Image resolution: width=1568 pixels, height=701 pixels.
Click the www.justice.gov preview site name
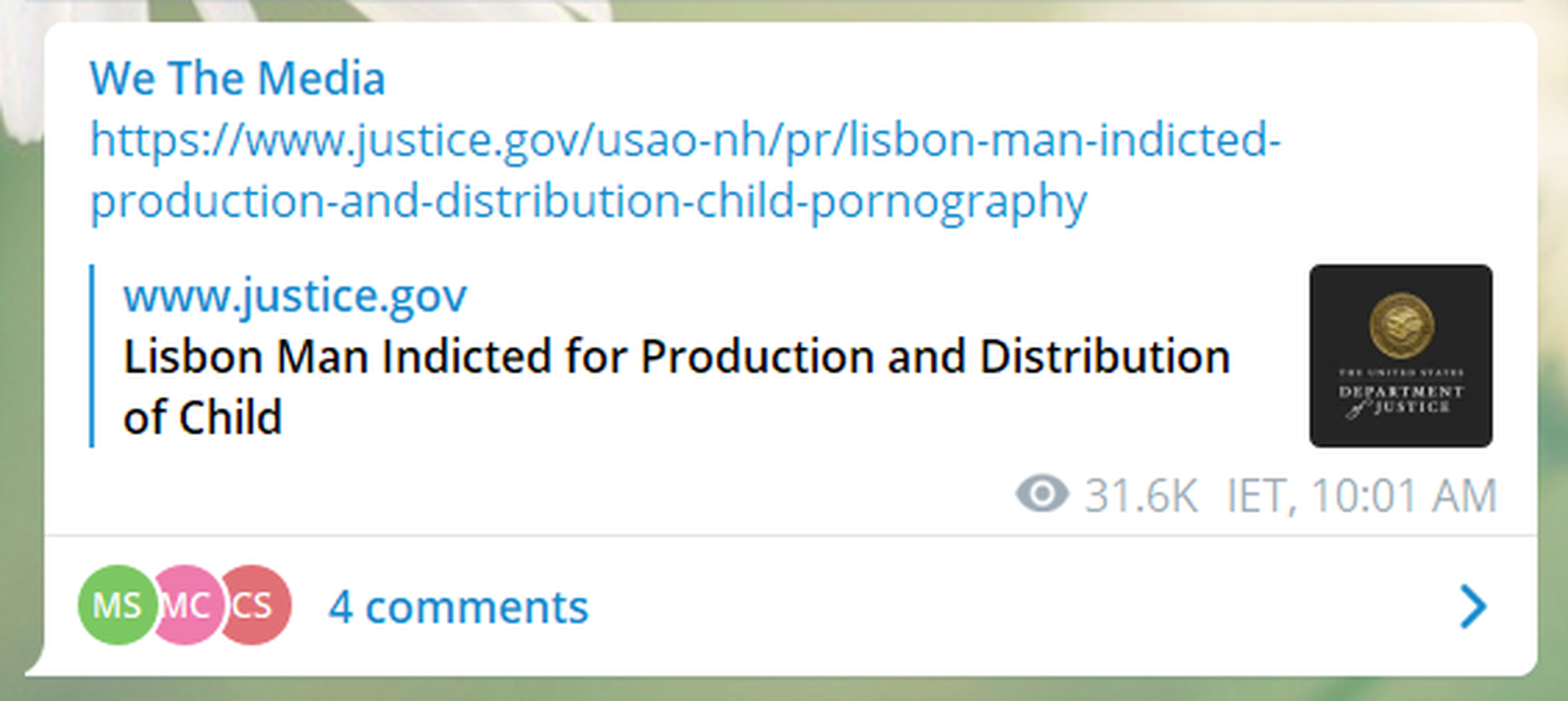point(295,296)
